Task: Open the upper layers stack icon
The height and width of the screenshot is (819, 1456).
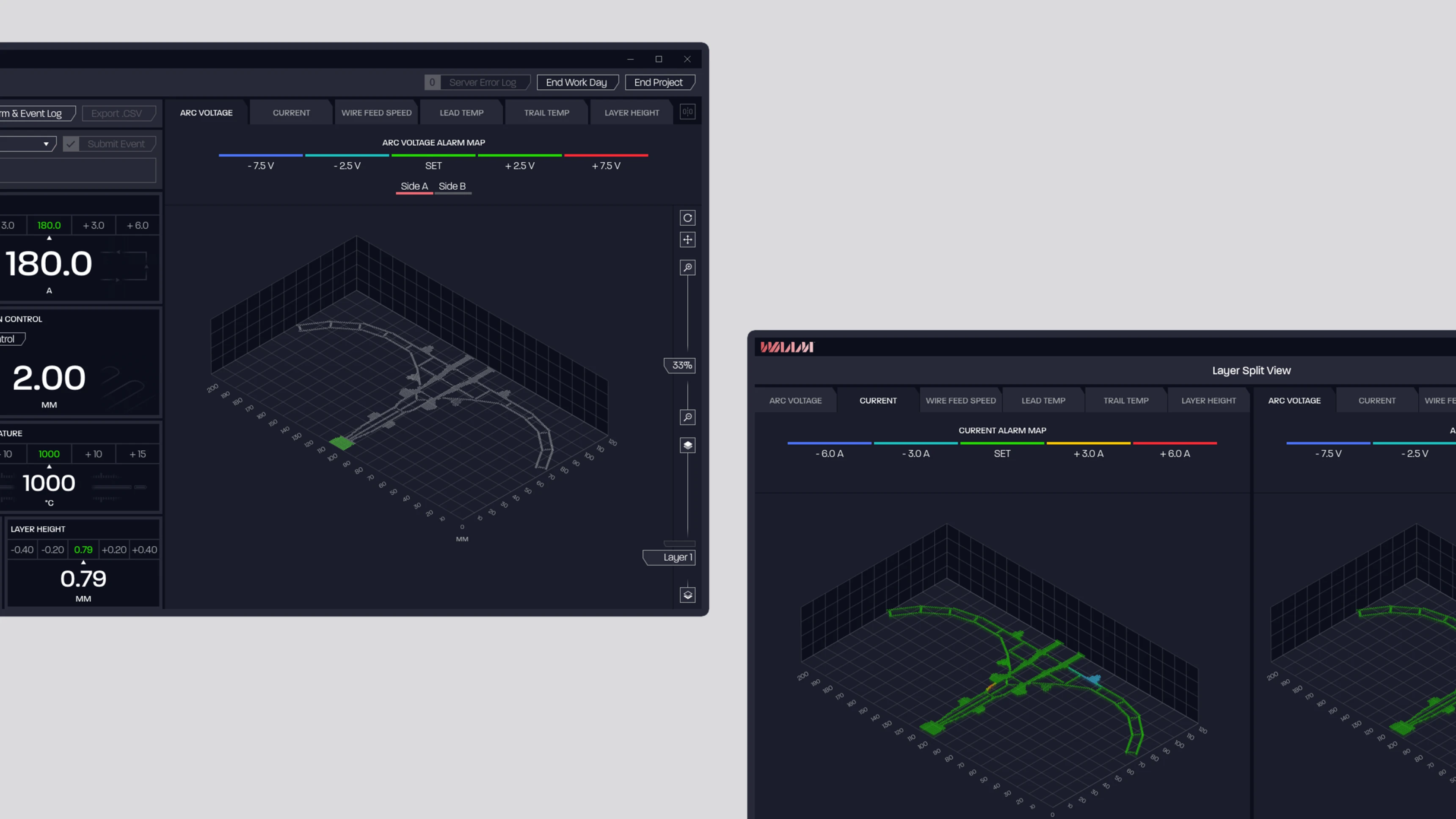Action: pyautogui.click(x=687, y=445)
